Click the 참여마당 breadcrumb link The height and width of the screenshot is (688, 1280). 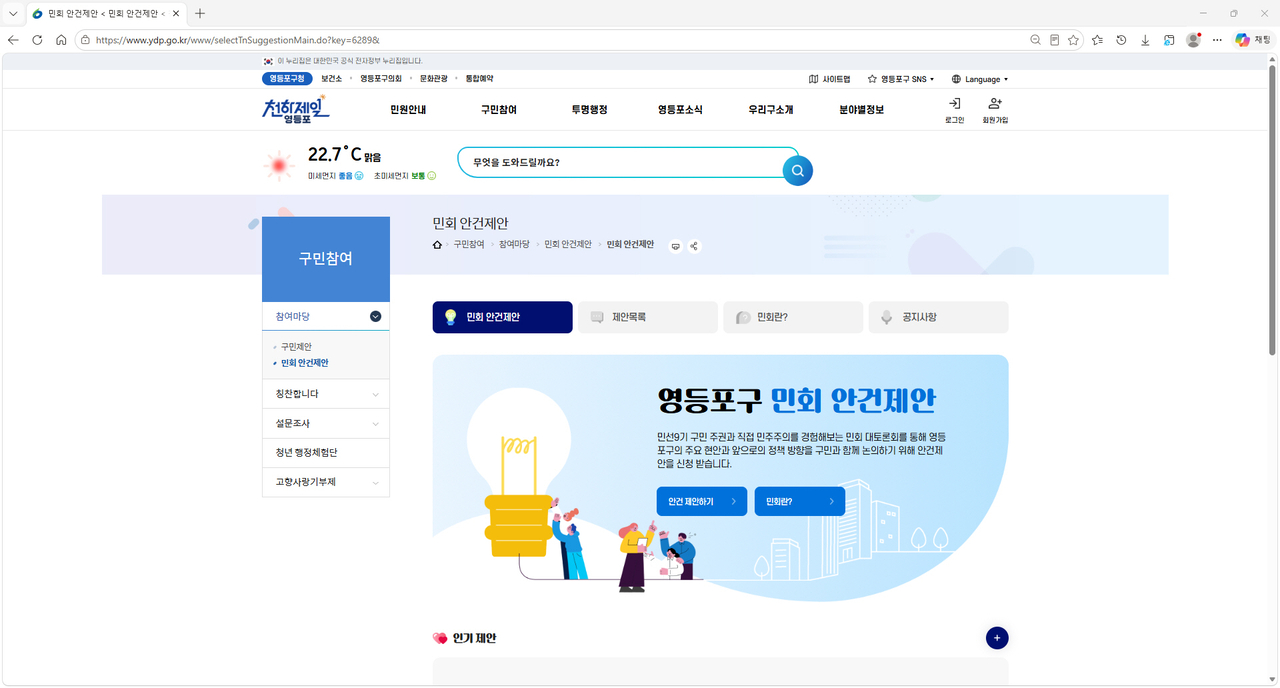[514, 245]
